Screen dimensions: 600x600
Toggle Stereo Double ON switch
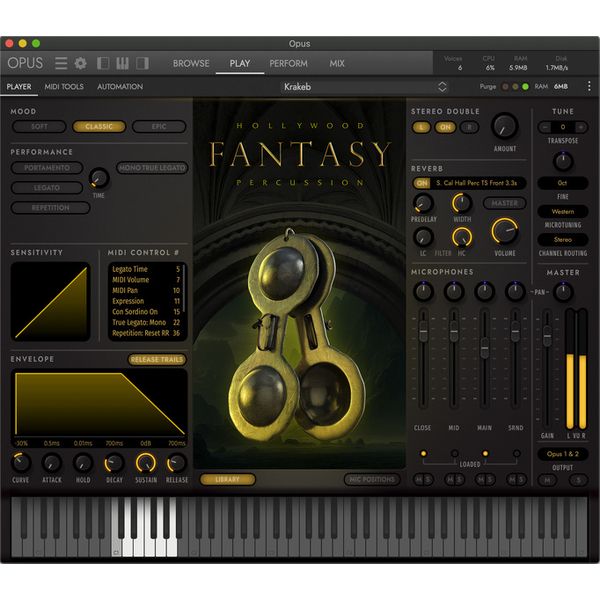point(445,127)
